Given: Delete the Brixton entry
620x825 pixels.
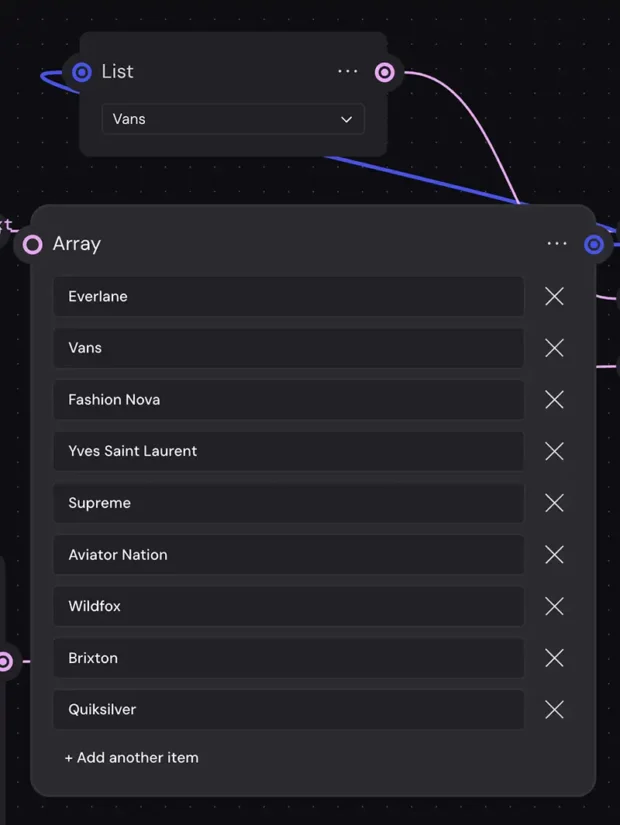Looking at the screenshot, I should [x=554, y=658].
